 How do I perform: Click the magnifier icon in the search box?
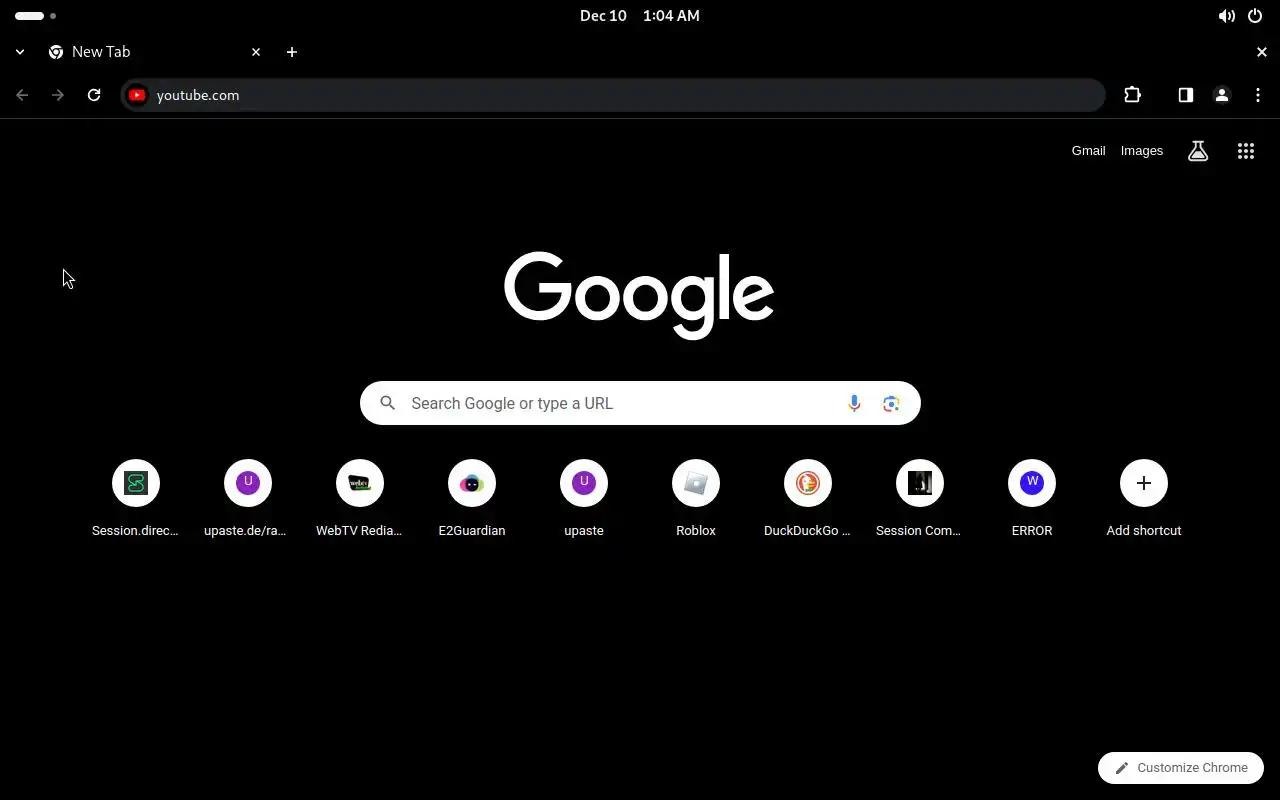point(388,403)
